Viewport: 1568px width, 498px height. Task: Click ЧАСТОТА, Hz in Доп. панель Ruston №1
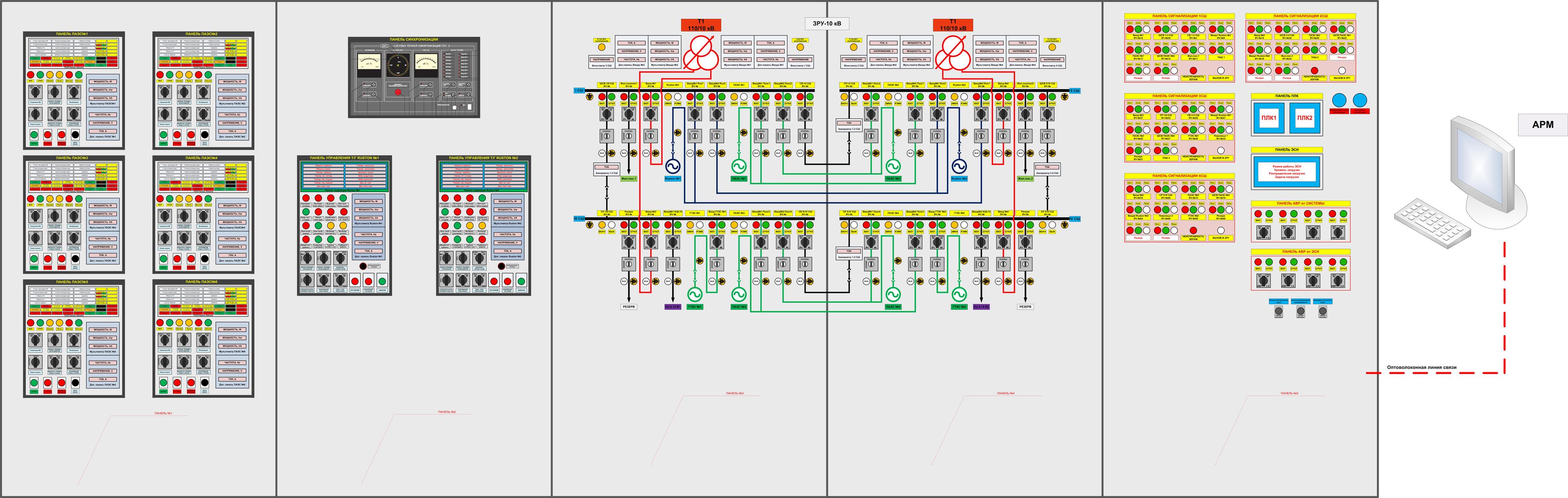[x=368, y=234]
